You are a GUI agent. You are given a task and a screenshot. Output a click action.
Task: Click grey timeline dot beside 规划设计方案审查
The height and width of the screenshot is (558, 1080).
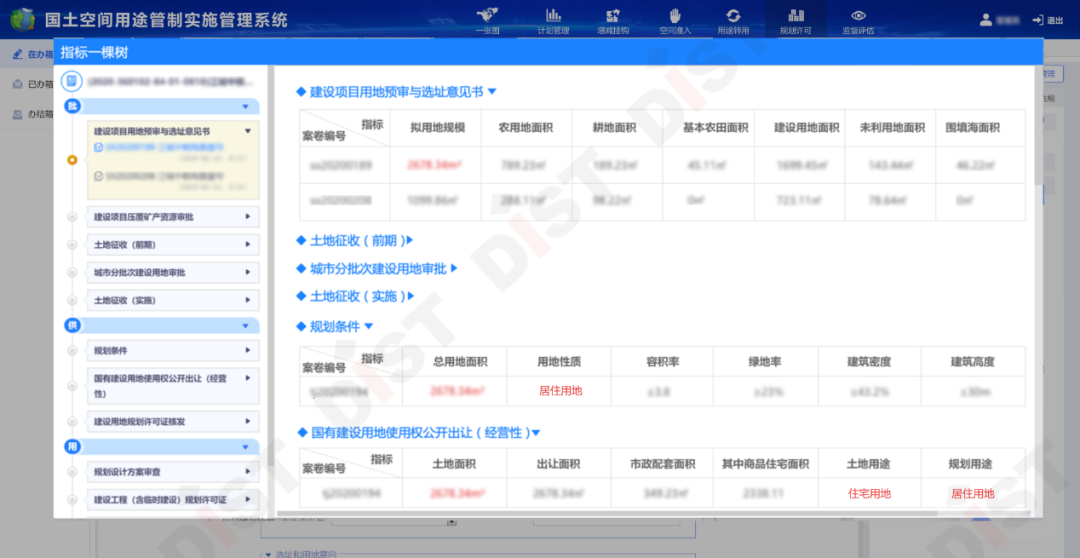pos(72,472)
